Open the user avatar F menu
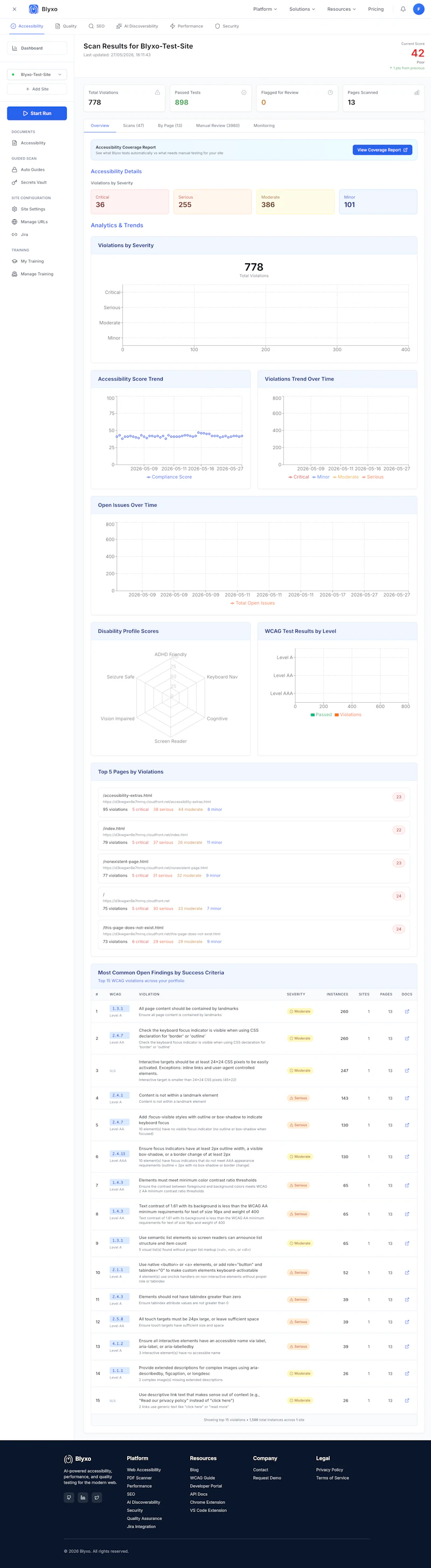Viewport: 431px width, 1568px height. click(x=418, y=9)
